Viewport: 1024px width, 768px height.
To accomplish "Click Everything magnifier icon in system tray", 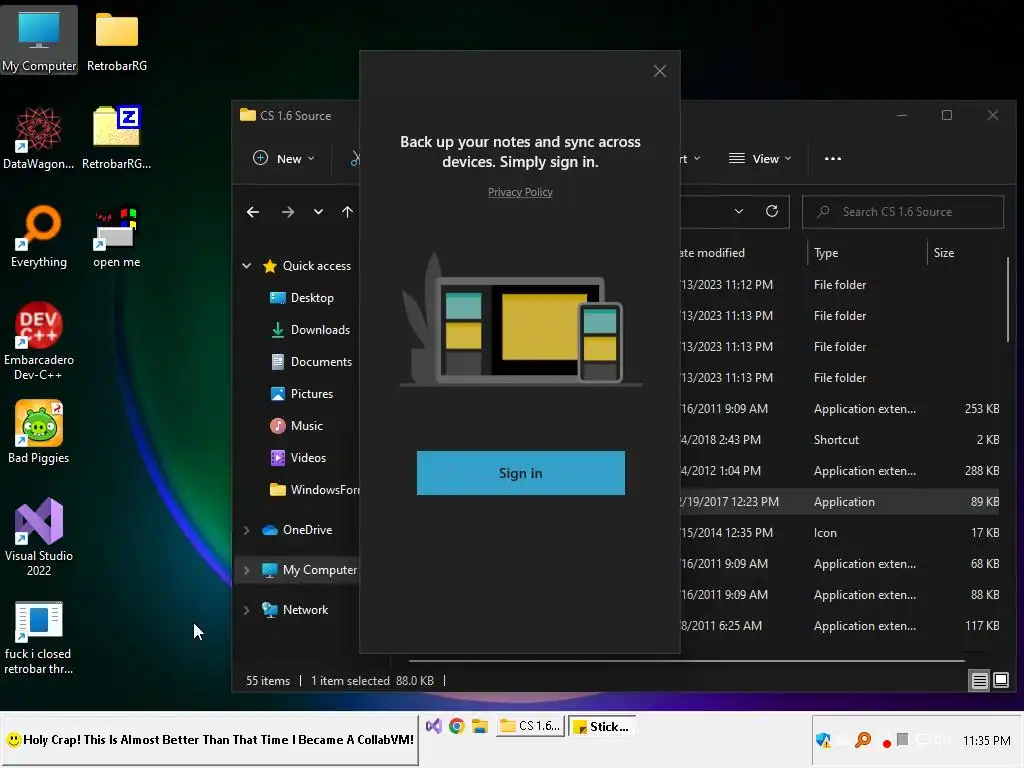I will [863, 740].
